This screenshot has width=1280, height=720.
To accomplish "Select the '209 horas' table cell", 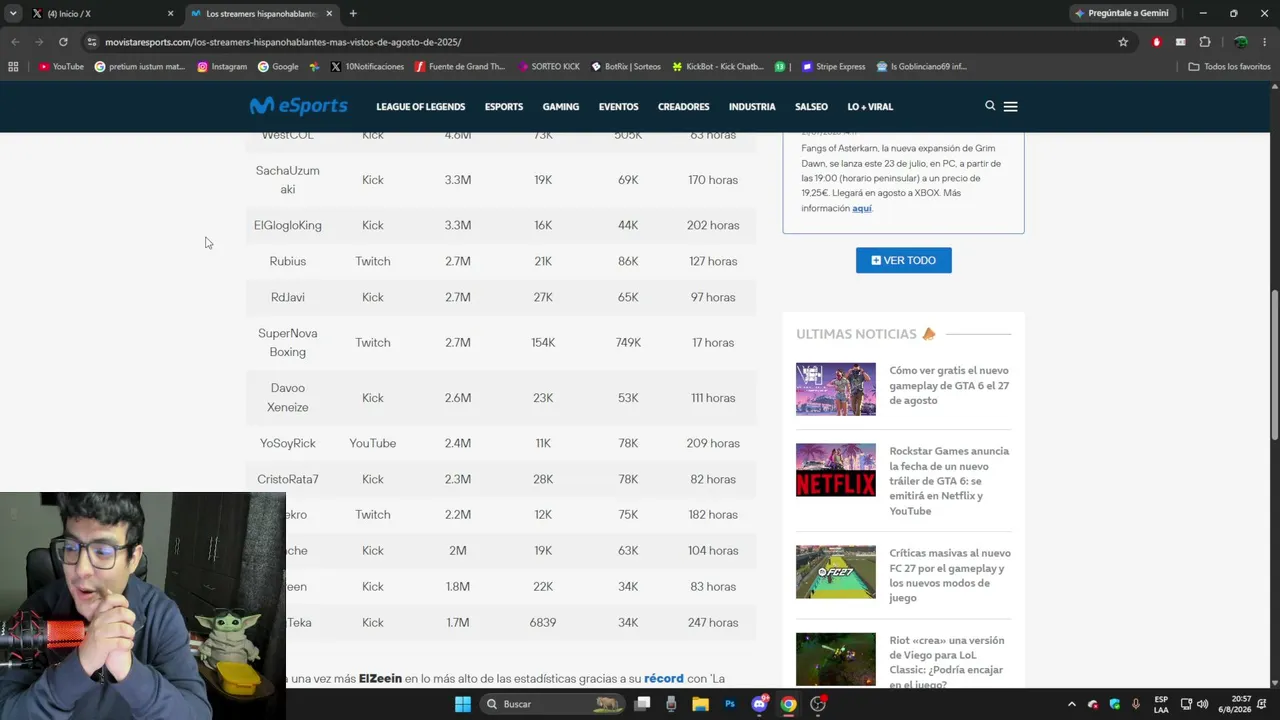I will coord(713,443).
